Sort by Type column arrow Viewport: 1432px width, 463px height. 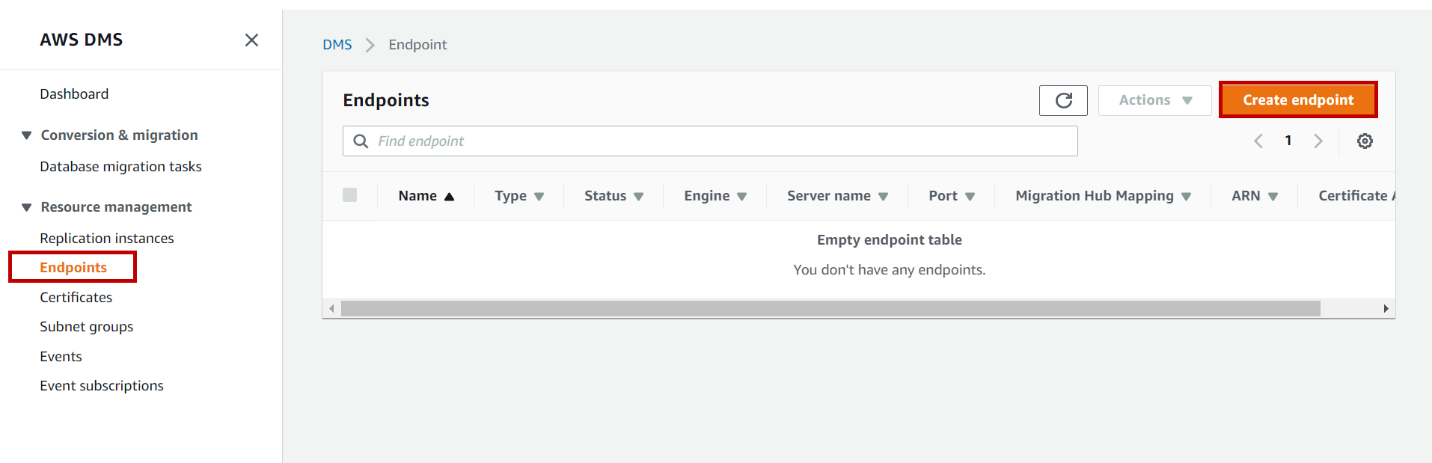[x=539, y=196]
